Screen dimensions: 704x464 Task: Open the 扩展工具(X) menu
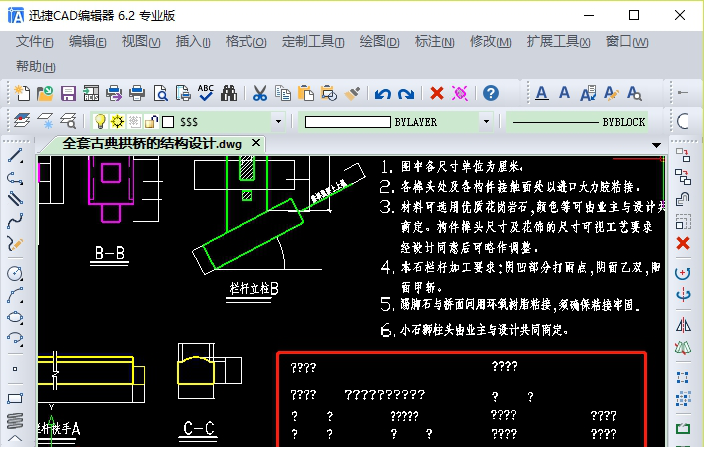(x=558, y=42)
